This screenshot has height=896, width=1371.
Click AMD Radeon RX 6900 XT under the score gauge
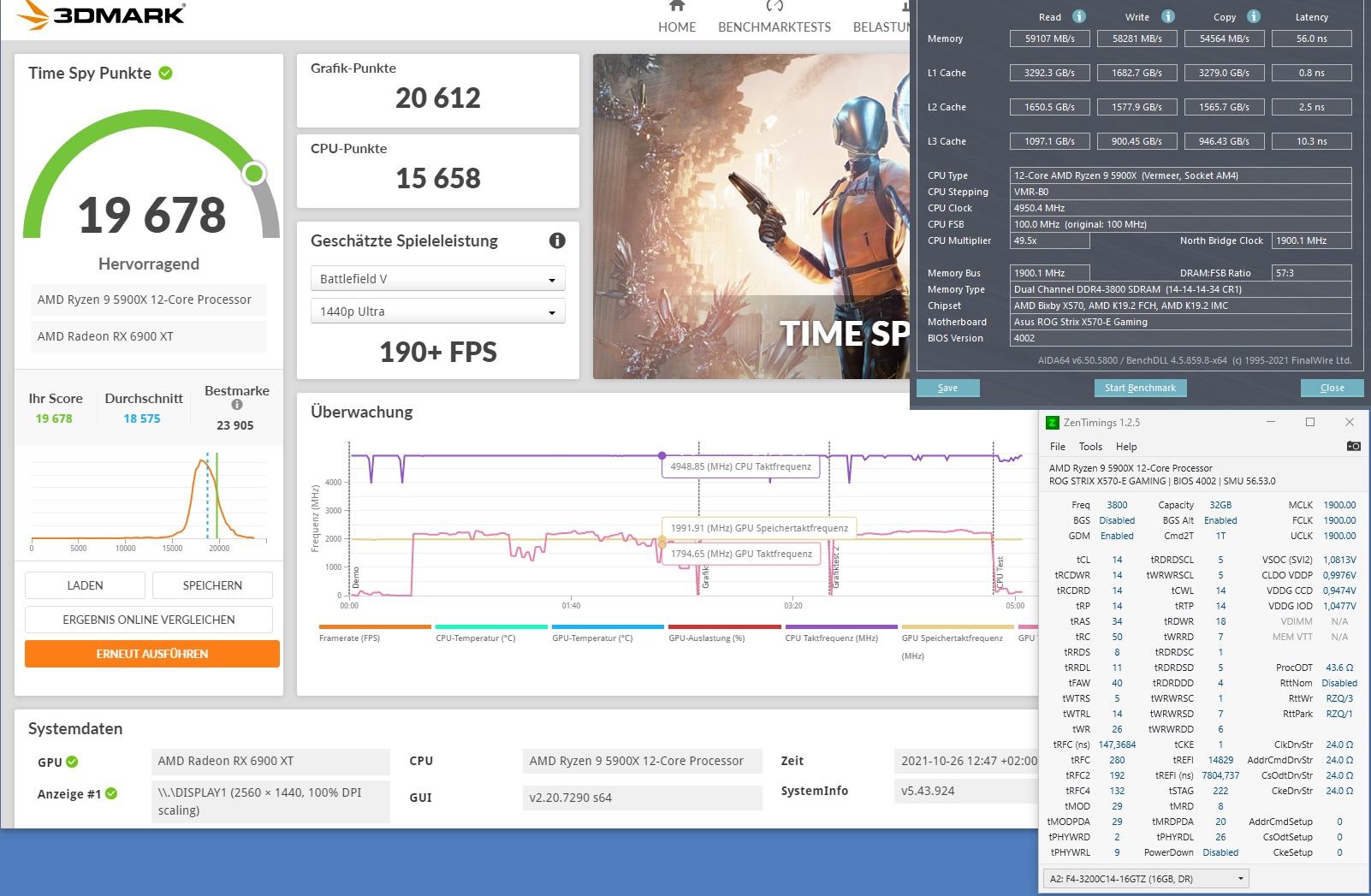pos(149,336)
